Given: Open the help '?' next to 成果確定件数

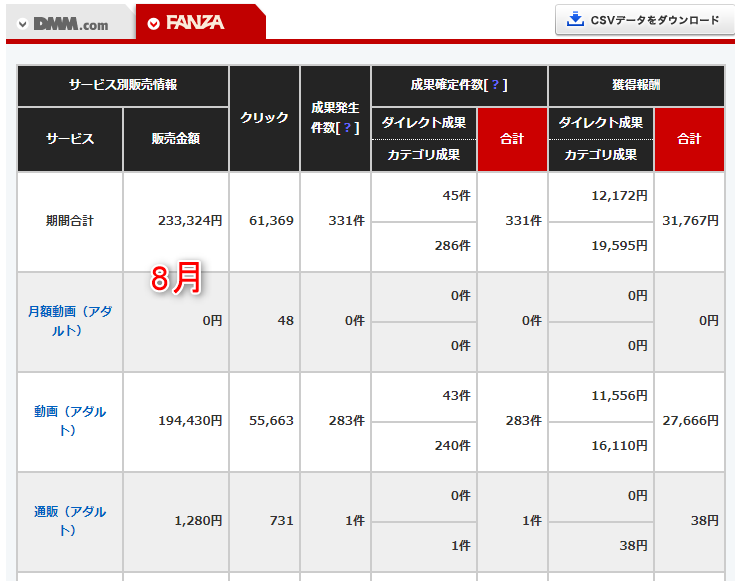Looking at the screenshot, I should pos(497,86).
